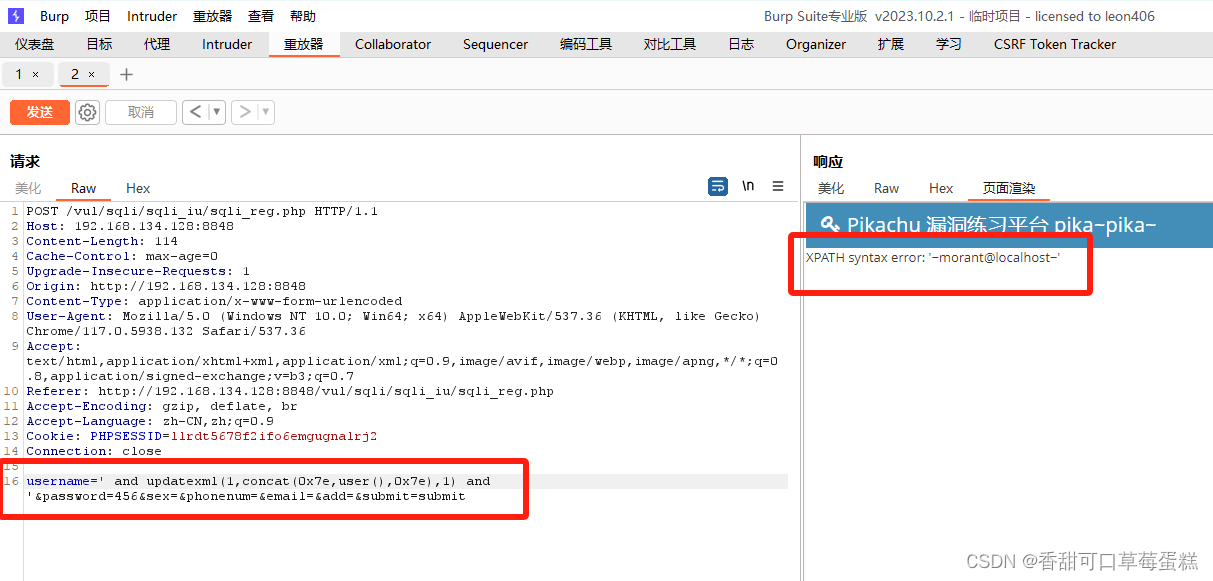Click the POST request line text
Screen dimensions: 1213x581
(202, 211)
